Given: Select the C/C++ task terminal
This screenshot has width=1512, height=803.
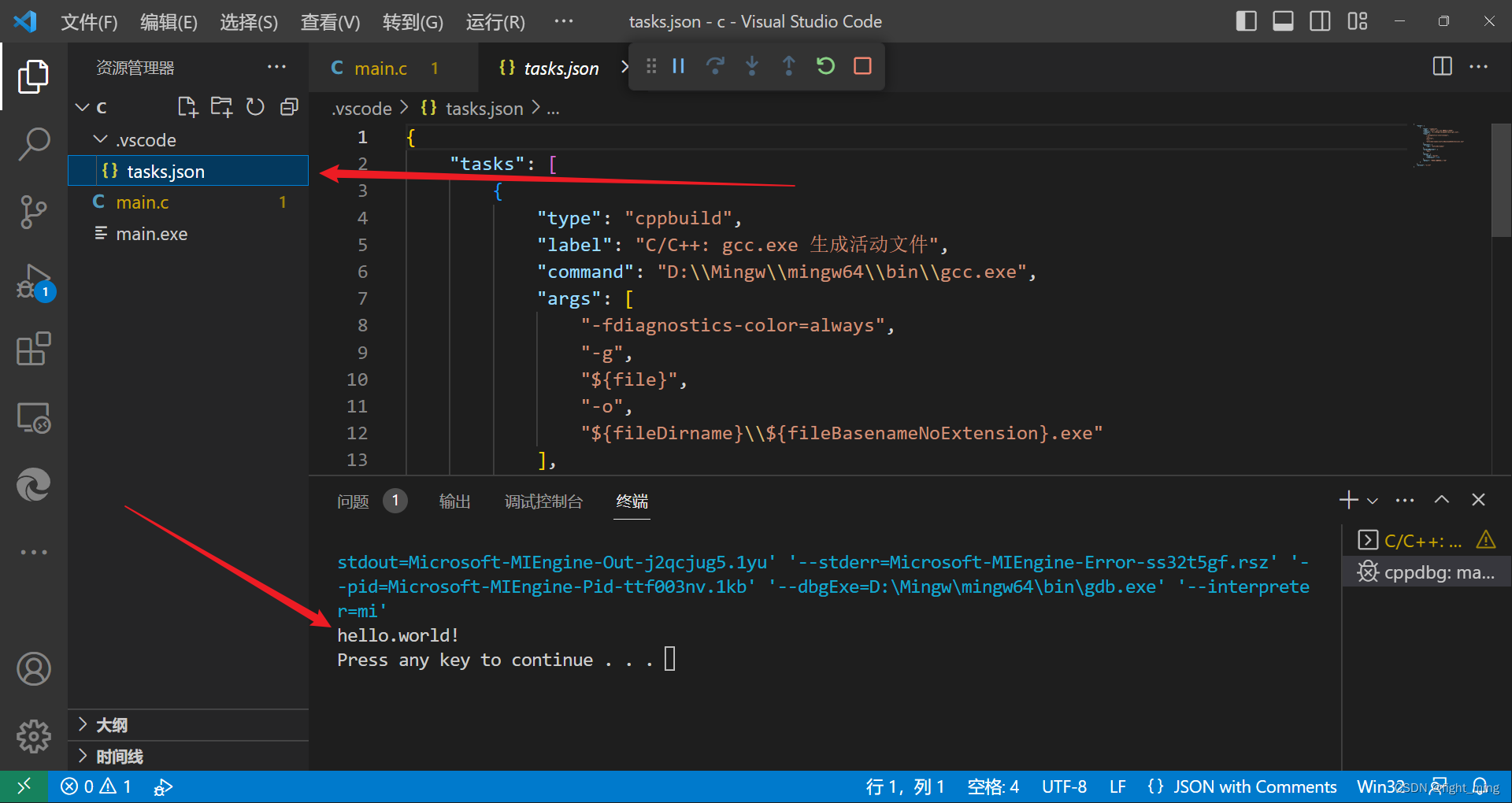Looking at the screenshot, I should pos(1426,541).
